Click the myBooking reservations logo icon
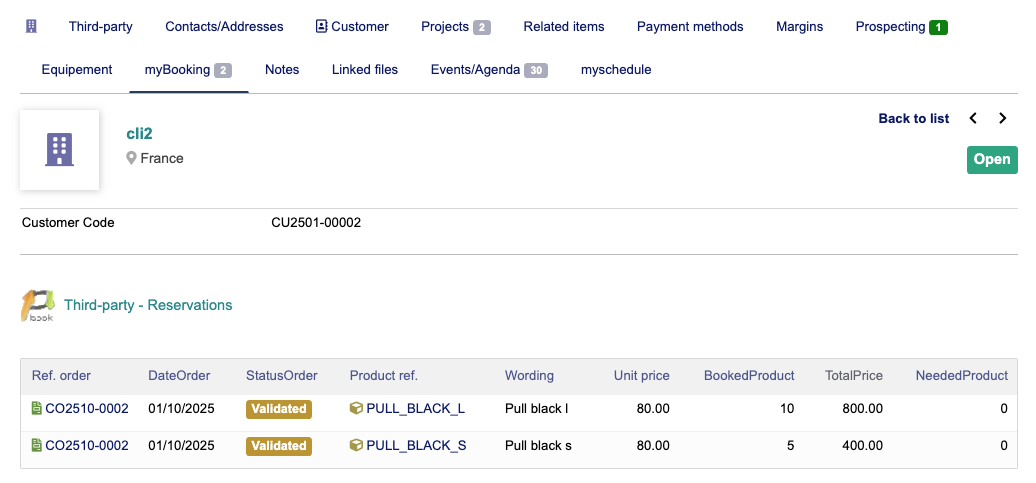 point(38,305)
